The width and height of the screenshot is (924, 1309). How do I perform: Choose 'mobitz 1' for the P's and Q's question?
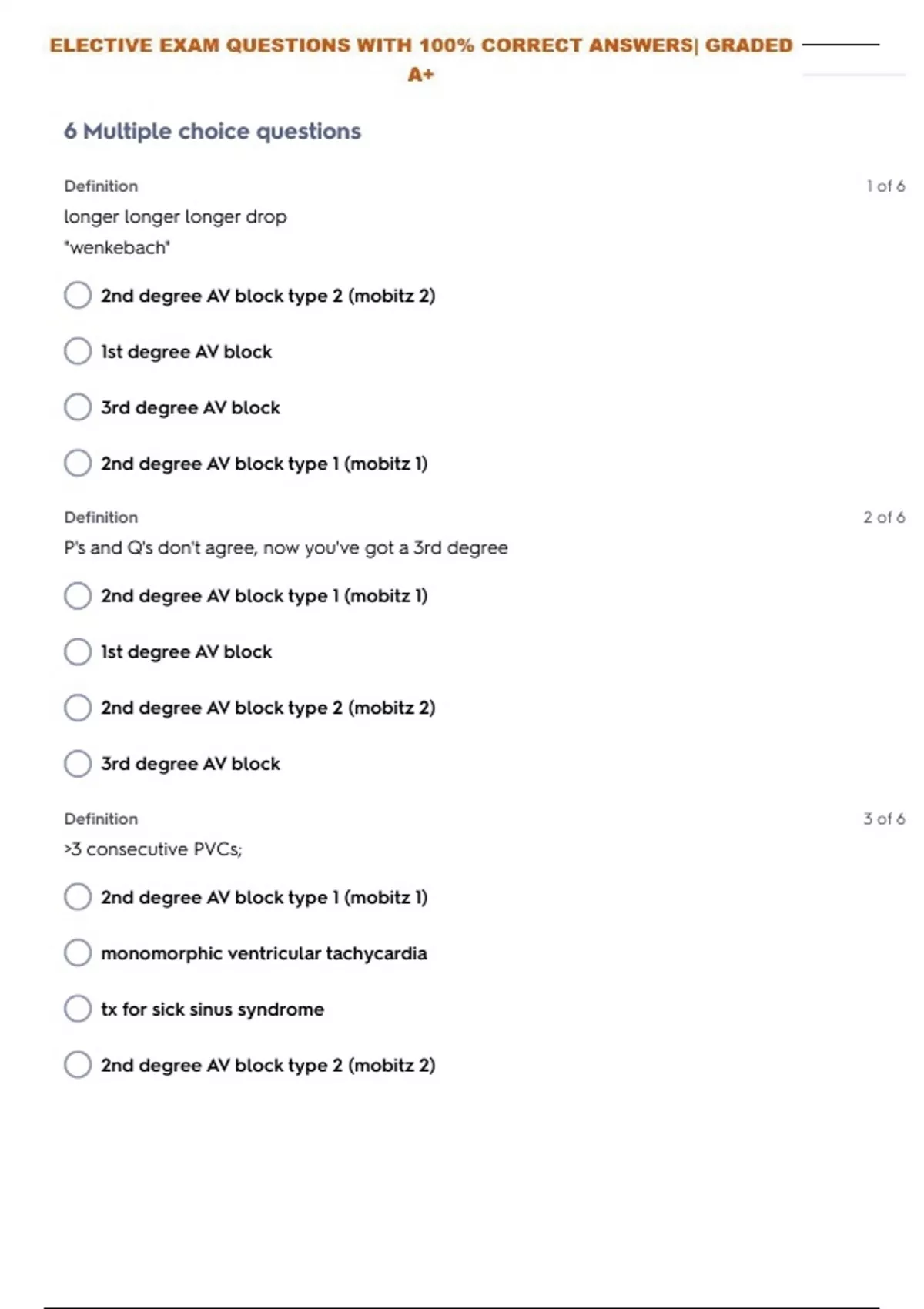click(x=78, y=596)
